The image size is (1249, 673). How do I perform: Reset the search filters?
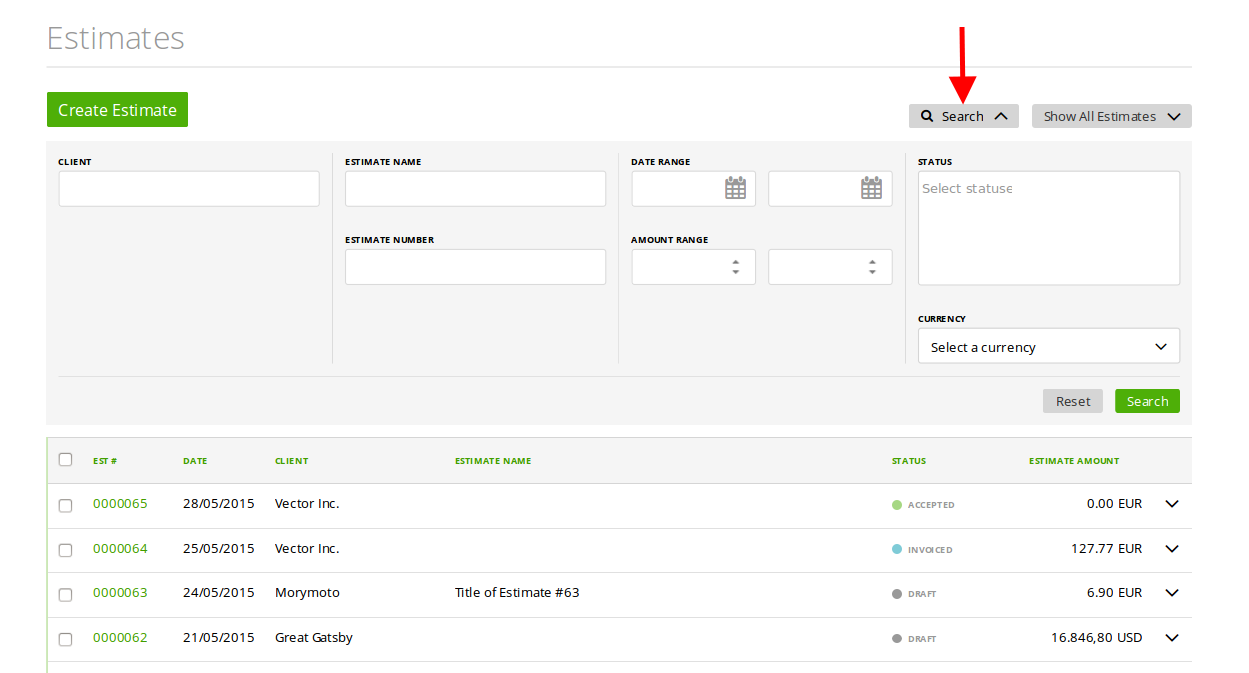[x=1073, y=401]
